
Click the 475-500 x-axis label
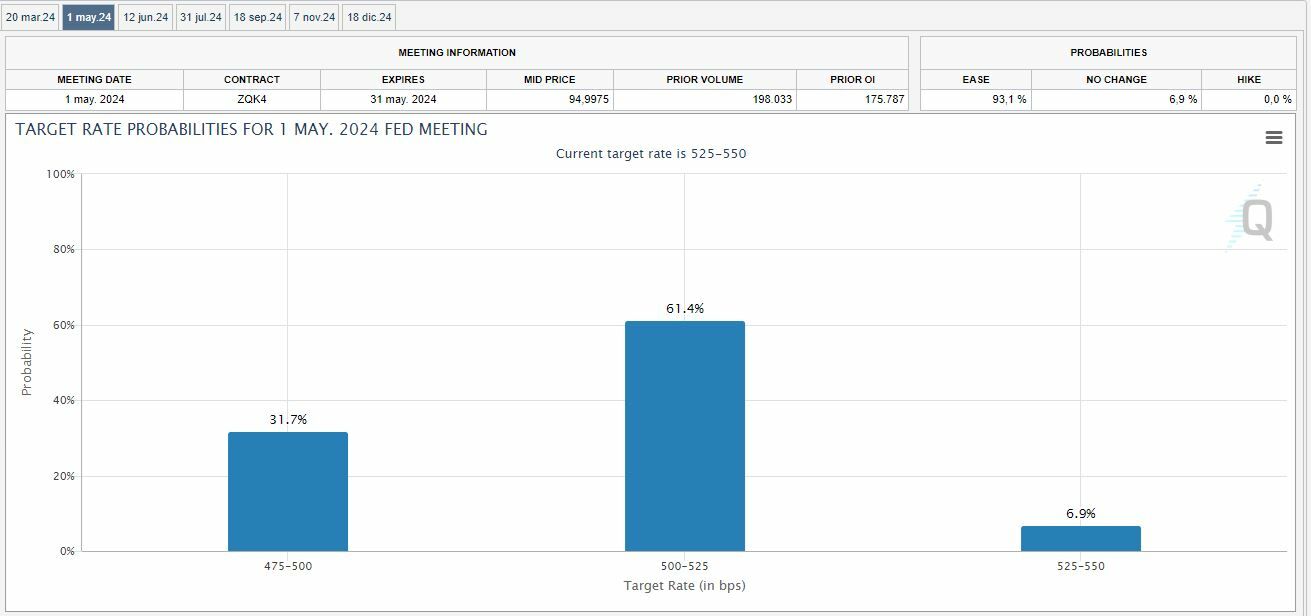click(288, 567)
